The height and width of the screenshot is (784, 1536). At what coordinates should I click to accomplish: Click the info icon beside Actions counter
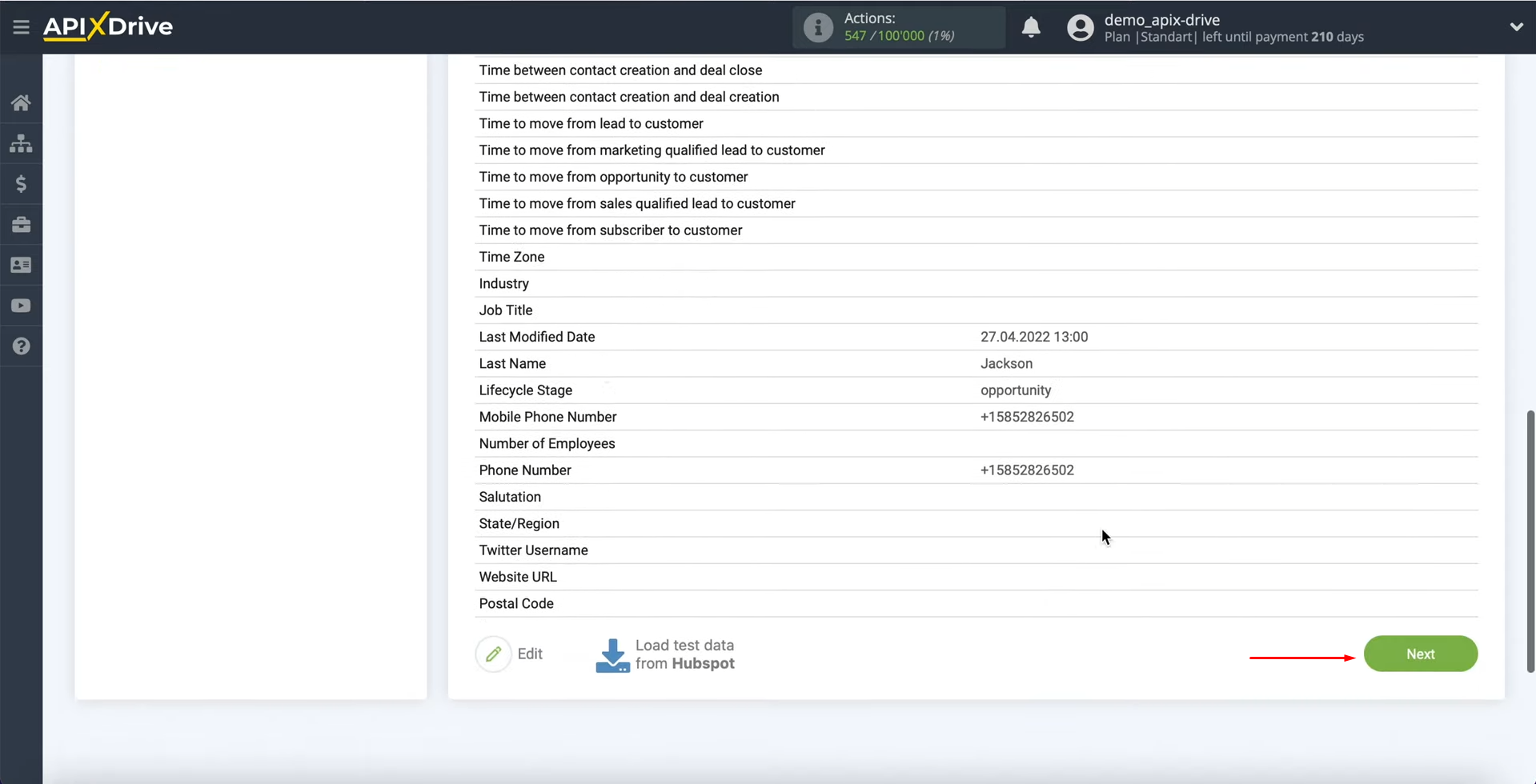(x=818, y=26)
